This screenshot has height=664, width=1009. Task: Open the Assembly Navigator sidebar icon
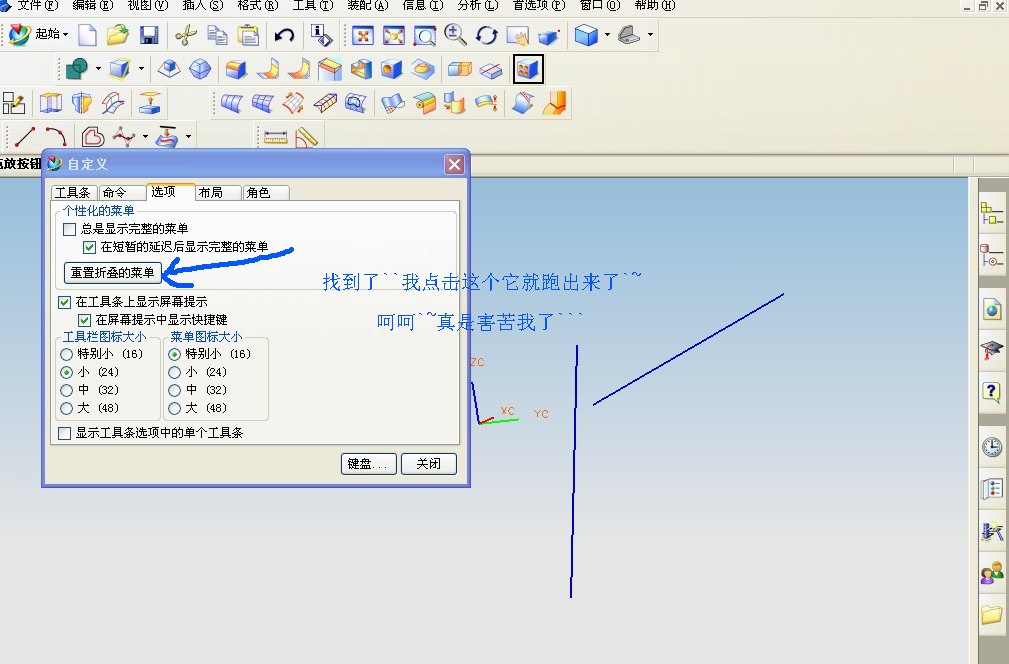coord(992,214)
